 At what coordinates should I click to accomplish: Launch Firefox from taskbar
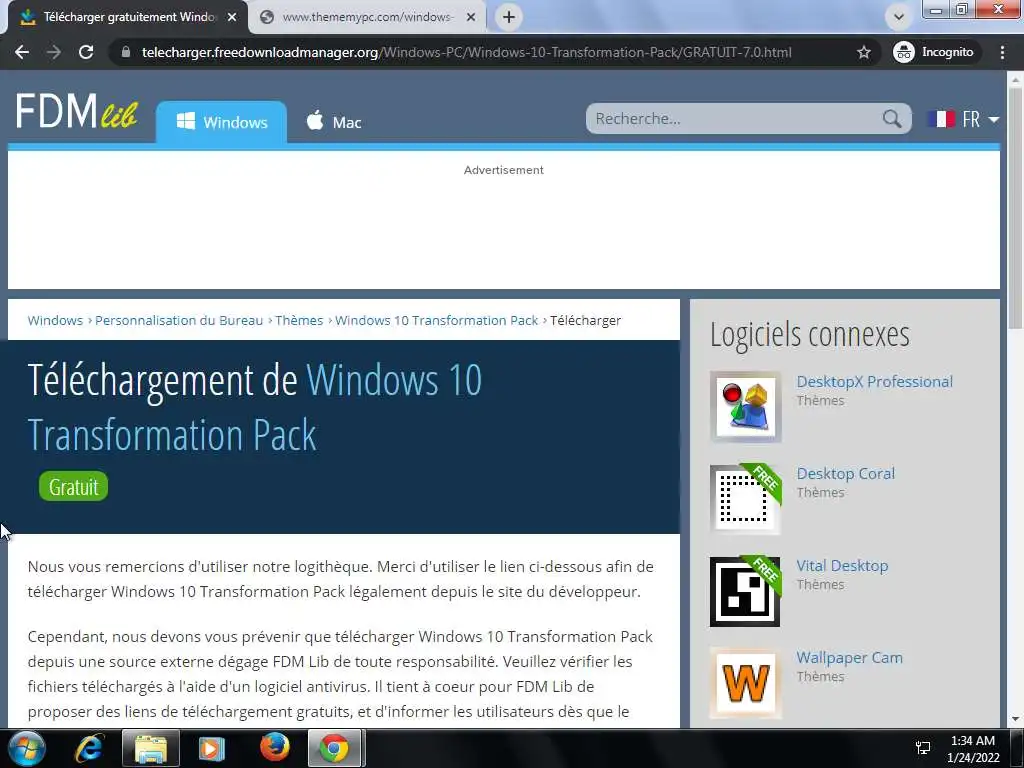275,748
